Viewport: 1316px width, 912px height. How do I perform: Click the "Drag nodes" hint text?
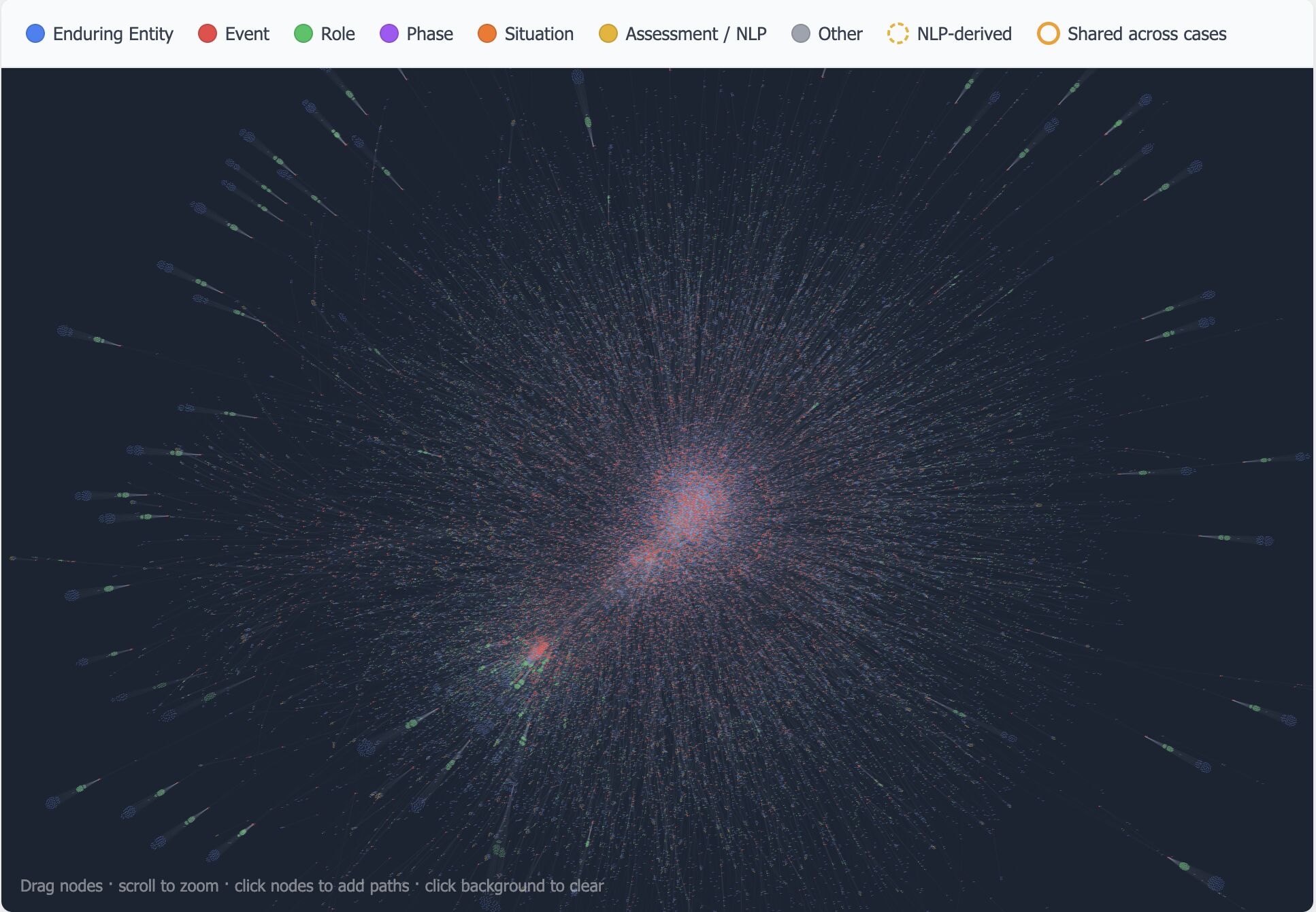pyautogui.click(x=61, y=885)
